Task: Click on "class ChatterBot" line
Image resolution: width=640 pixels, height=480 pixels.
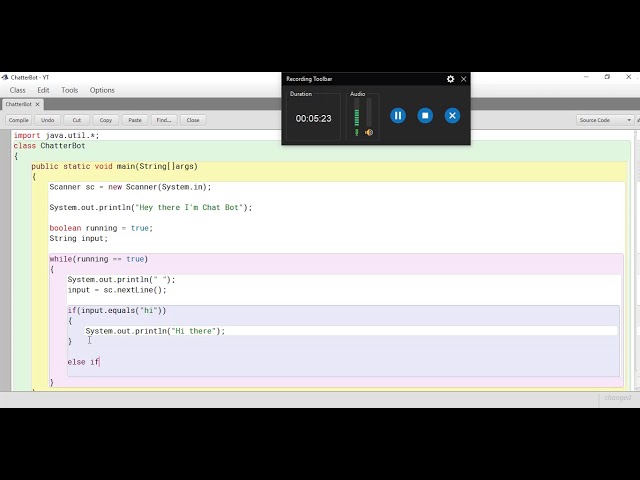Action: point(49,146)
